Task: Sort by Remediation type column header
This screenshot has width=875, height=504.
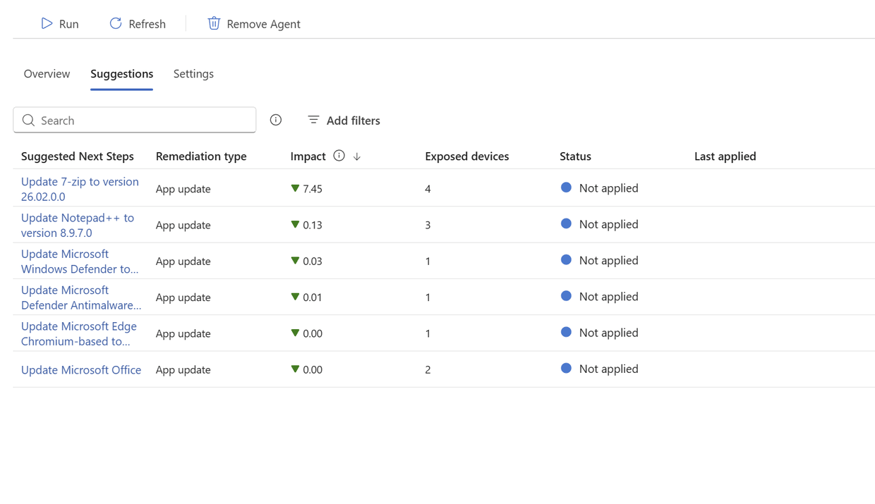Action: click(x=201, y=156)
